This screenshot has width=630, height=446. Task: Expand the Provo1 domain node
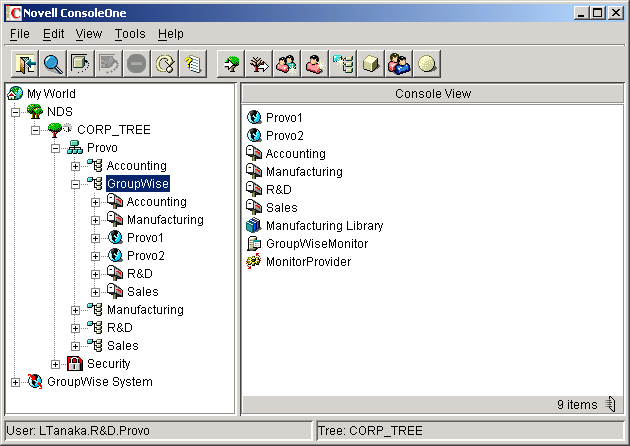[x=95, y=238]
